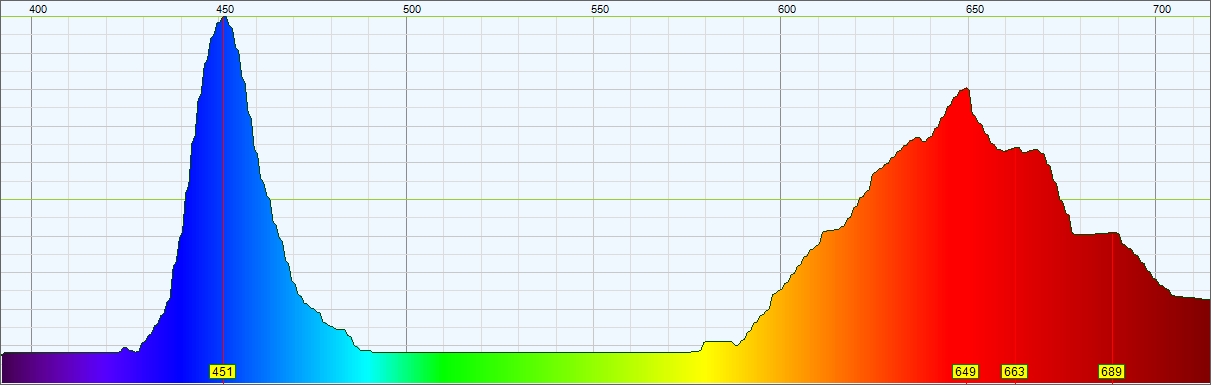Select the 689 peak marker label
1211x385 pixels.
coord(1111,372)
